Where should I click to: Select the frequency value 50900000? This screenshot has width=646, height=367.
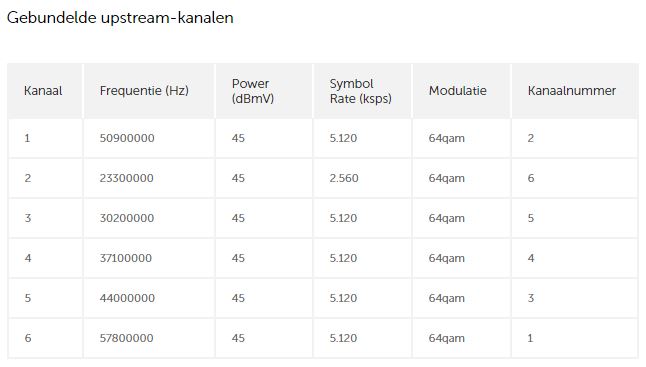(x=127, y=138)
